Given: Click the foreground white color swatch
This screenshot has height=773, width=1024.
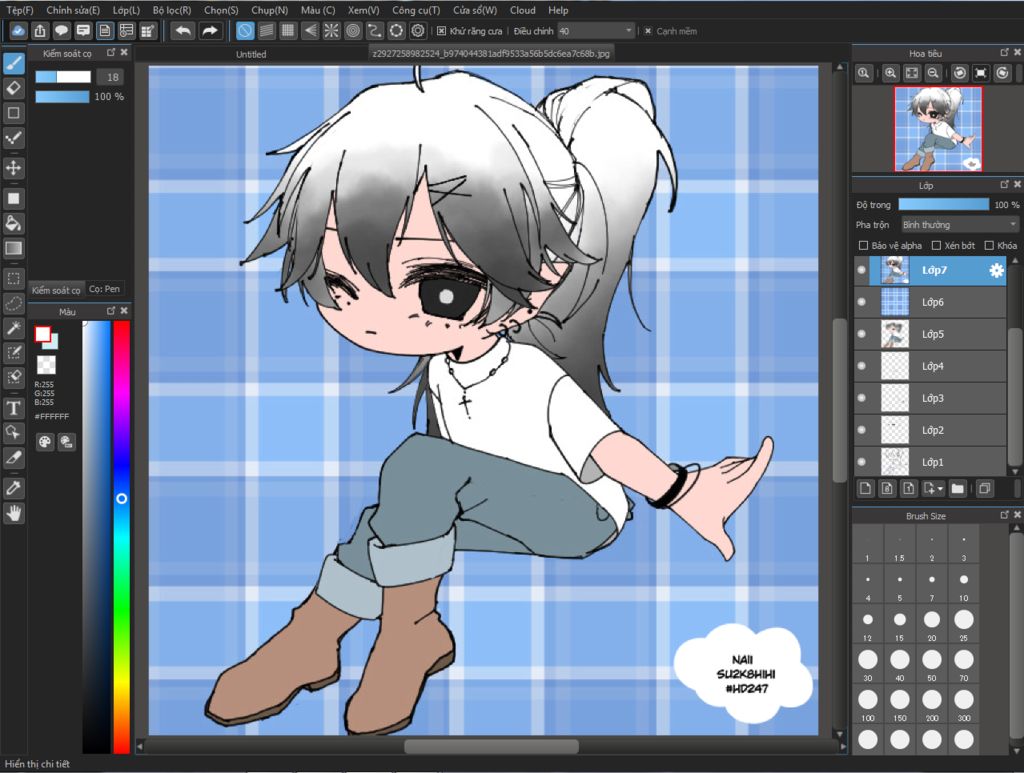Looking at the screenshot, I should point(42,334).
